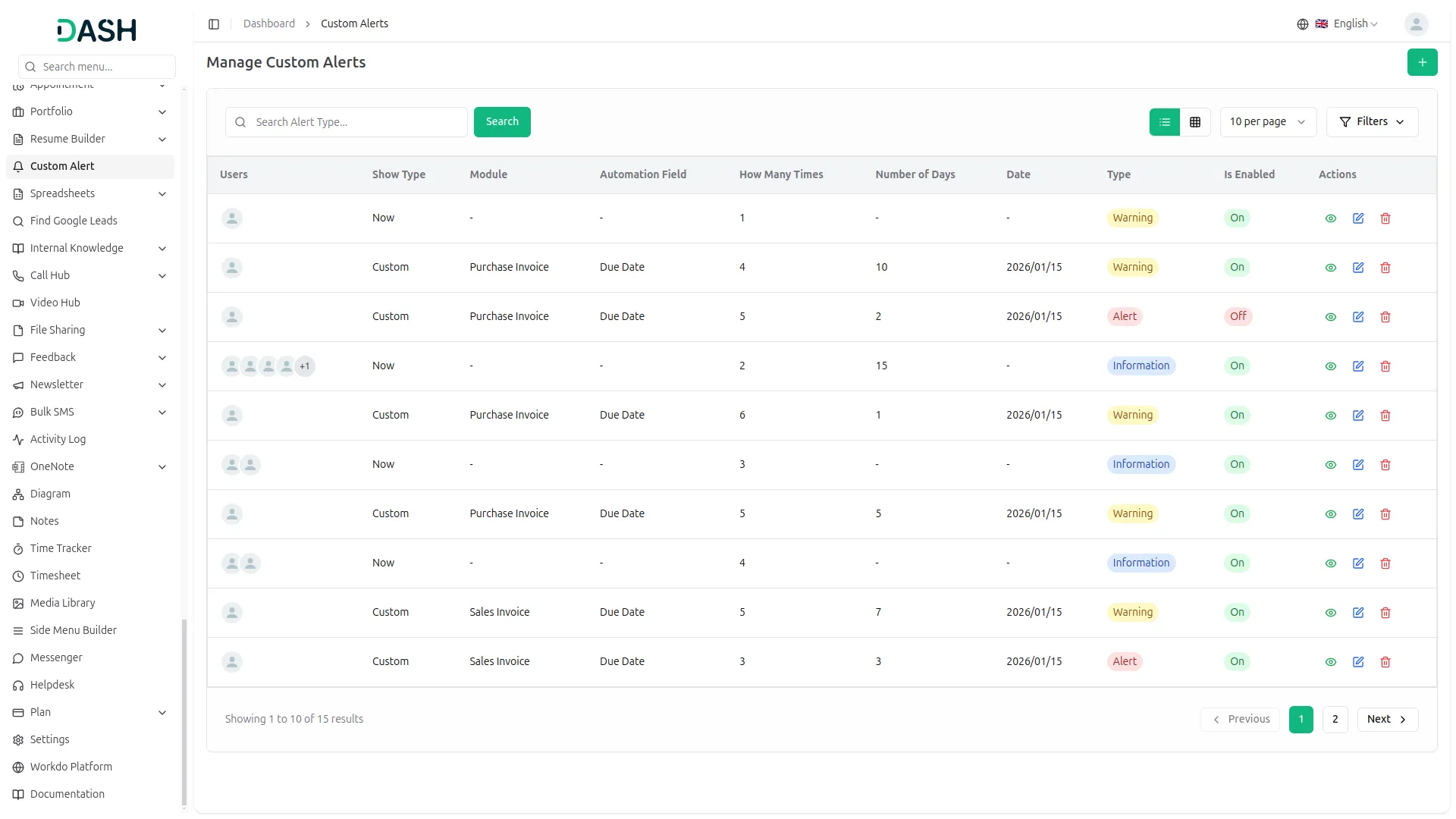Click the green plus add alert button
The height and width of the screenshot is (819, 1456).
(1422, 62)
